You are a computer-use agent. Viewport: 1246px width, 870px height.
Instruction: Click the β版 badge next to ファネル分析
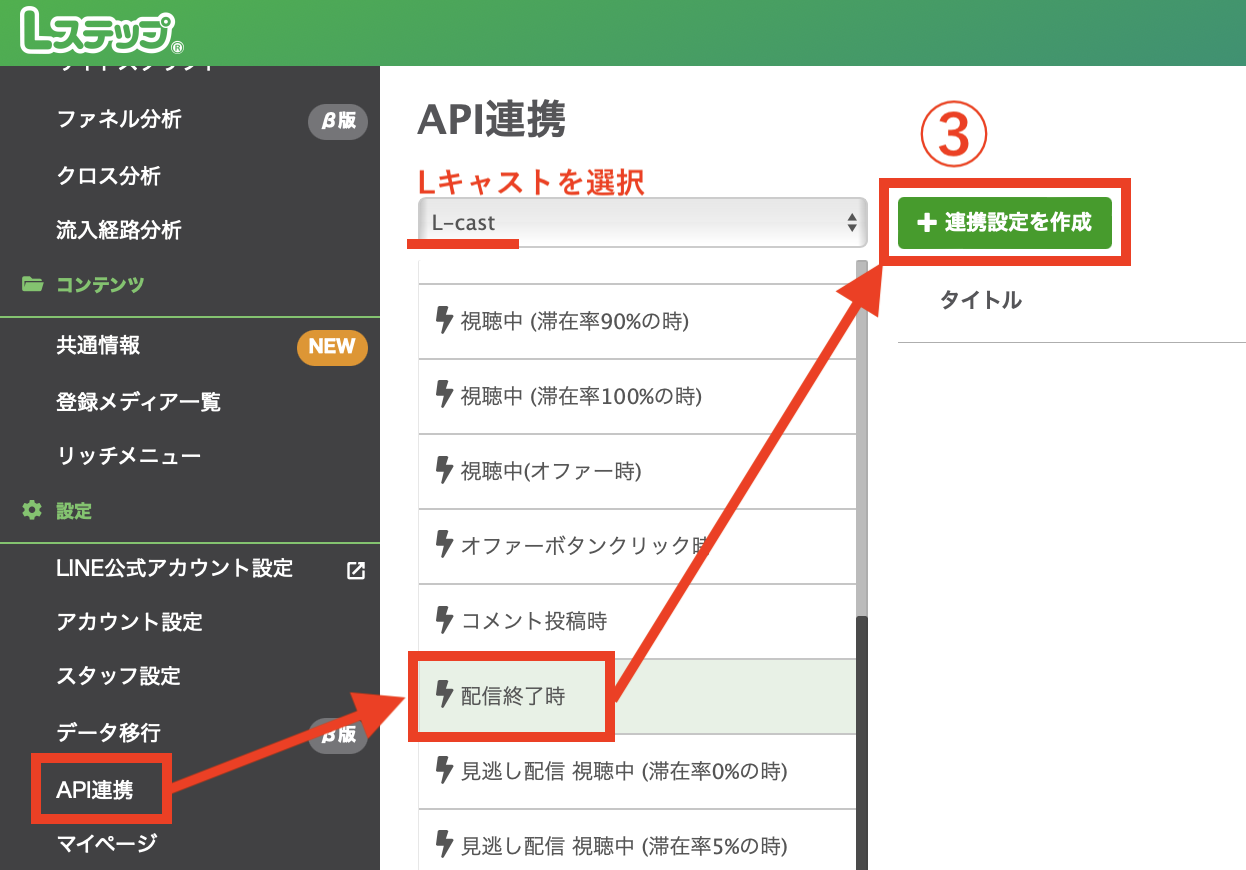pos(337,120)
